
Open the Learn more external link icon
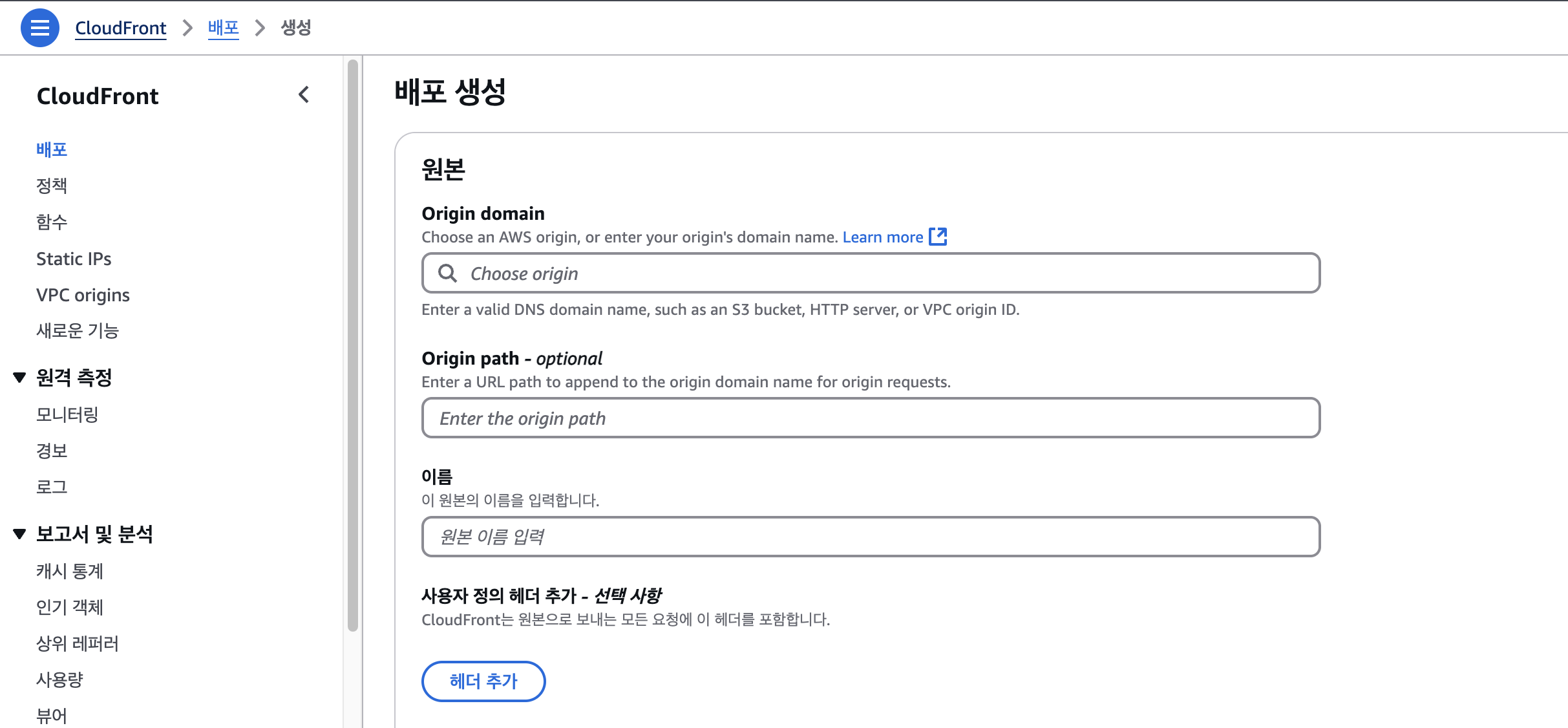[938, 237]
